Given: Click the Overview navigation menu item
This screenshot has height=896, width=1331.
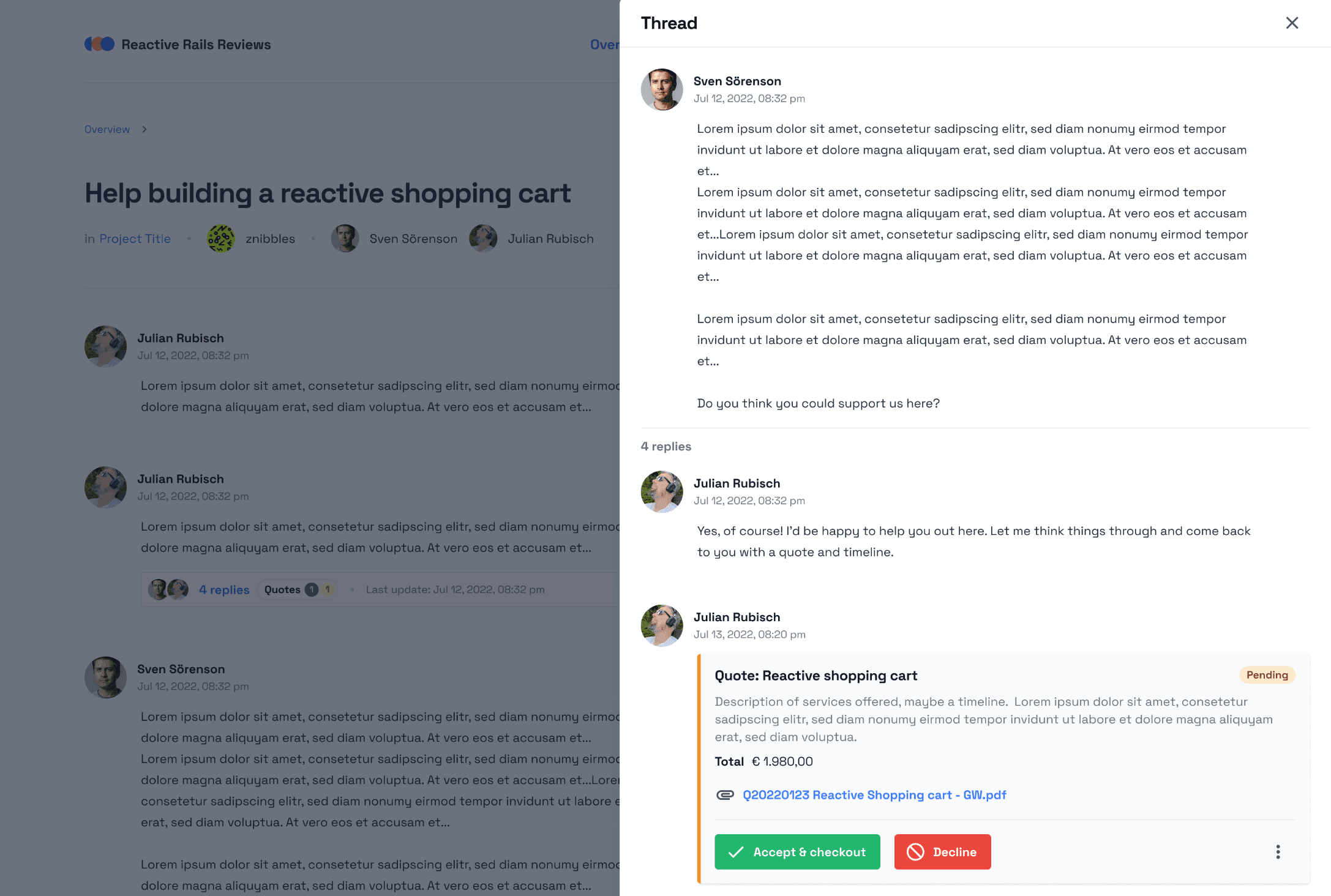Looking at the screenshot, I should 605,45.
